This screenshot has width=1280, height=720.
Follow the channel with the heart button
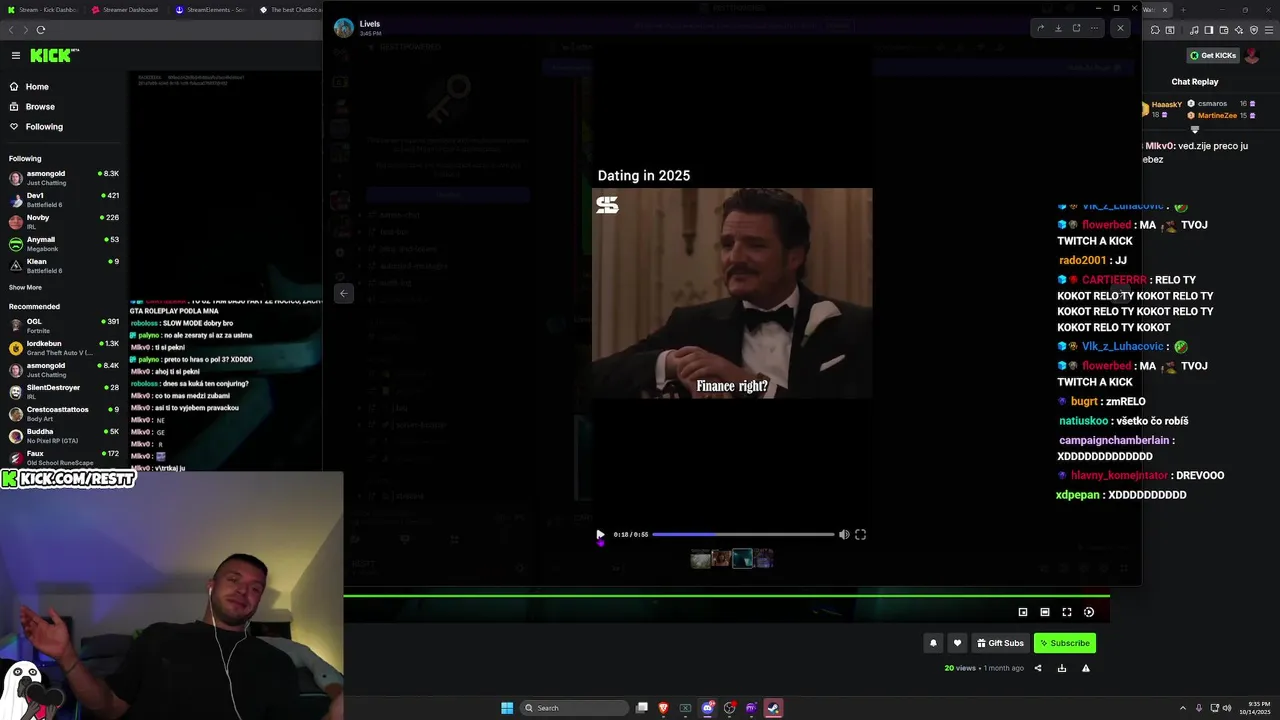coord(957,643)
